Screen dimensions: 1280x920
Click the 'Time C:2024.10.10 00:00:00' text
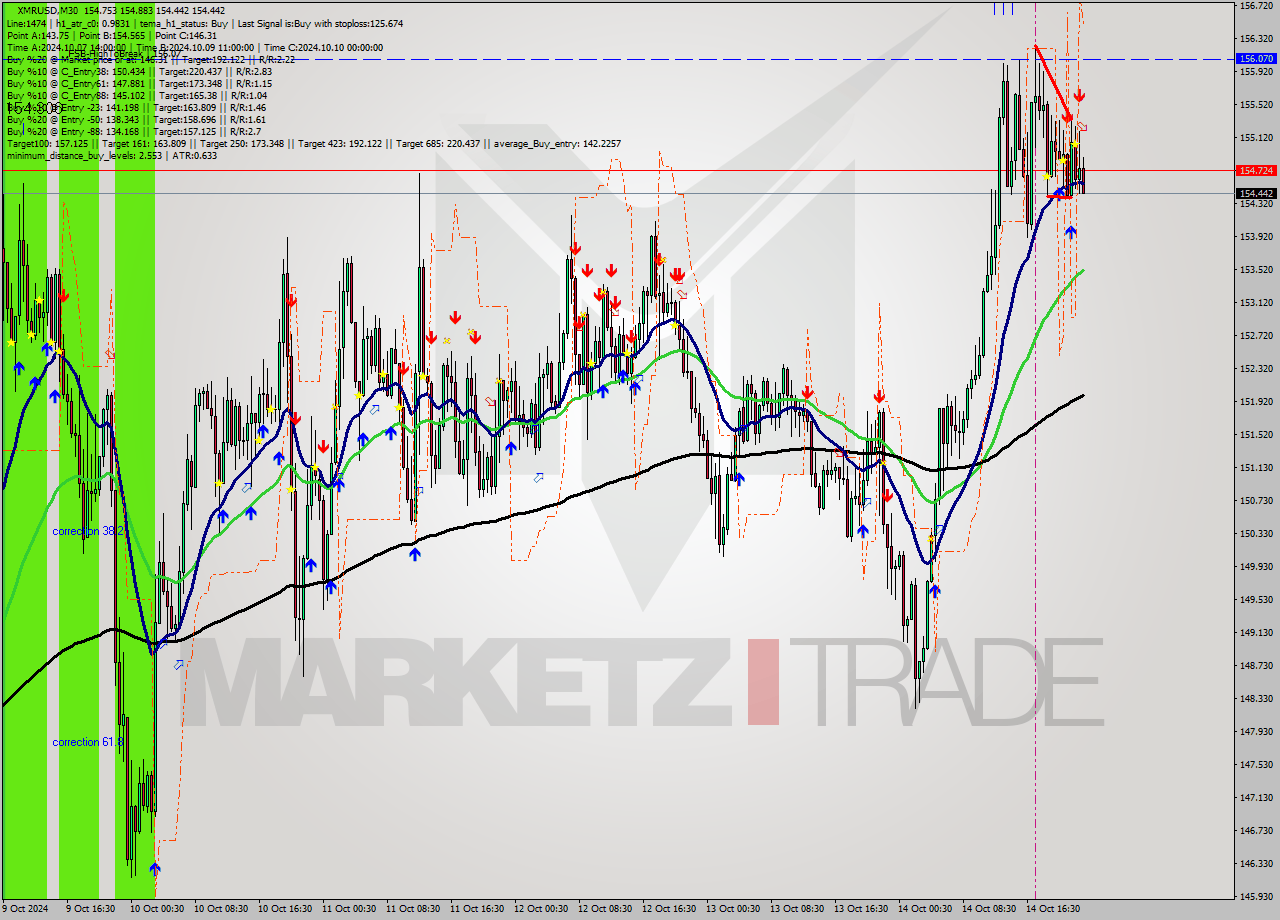pos(325,47)
